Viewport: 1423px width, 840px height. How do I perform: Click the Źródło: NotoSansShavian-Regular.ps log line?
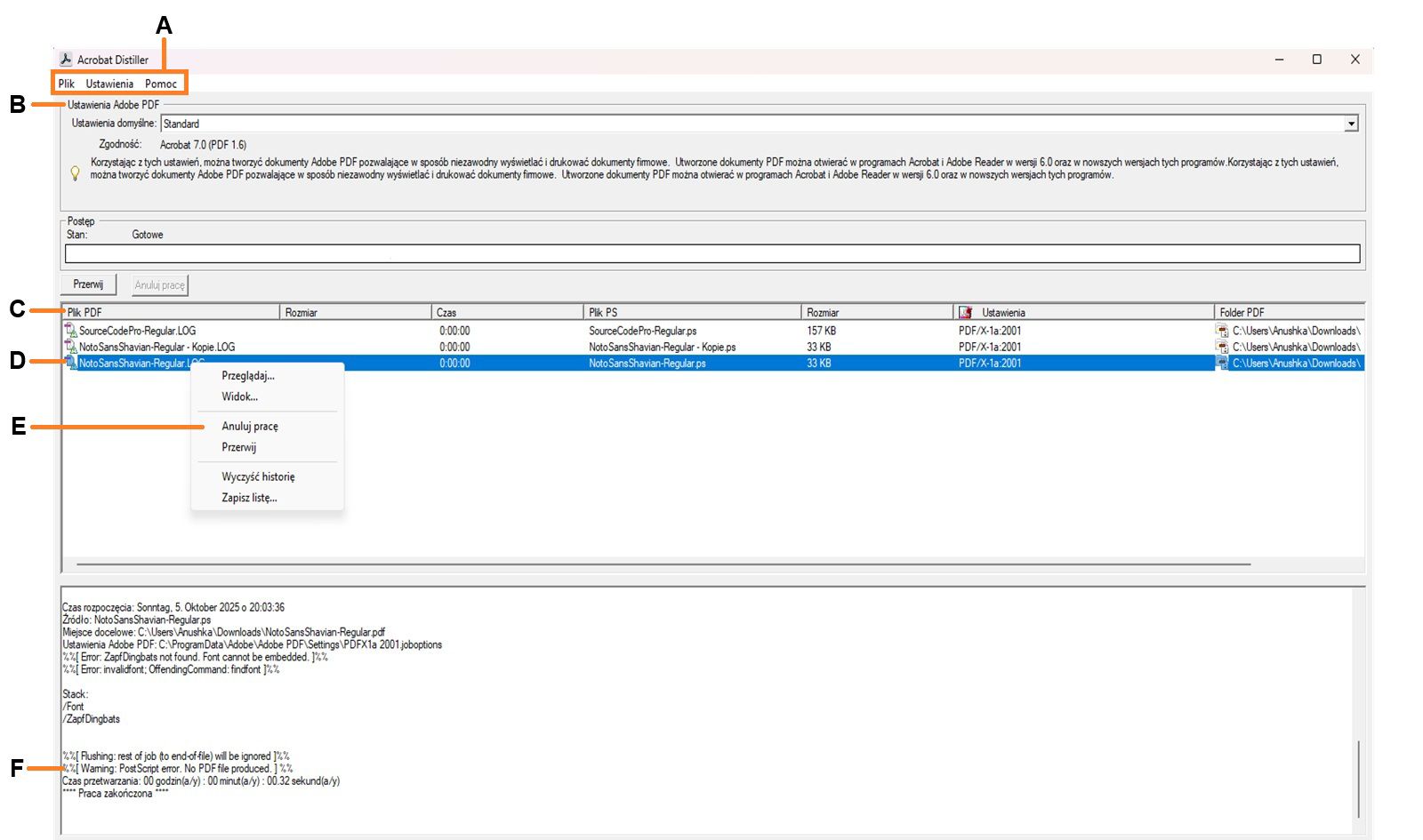pyautogui.click(x=136, y=620)
